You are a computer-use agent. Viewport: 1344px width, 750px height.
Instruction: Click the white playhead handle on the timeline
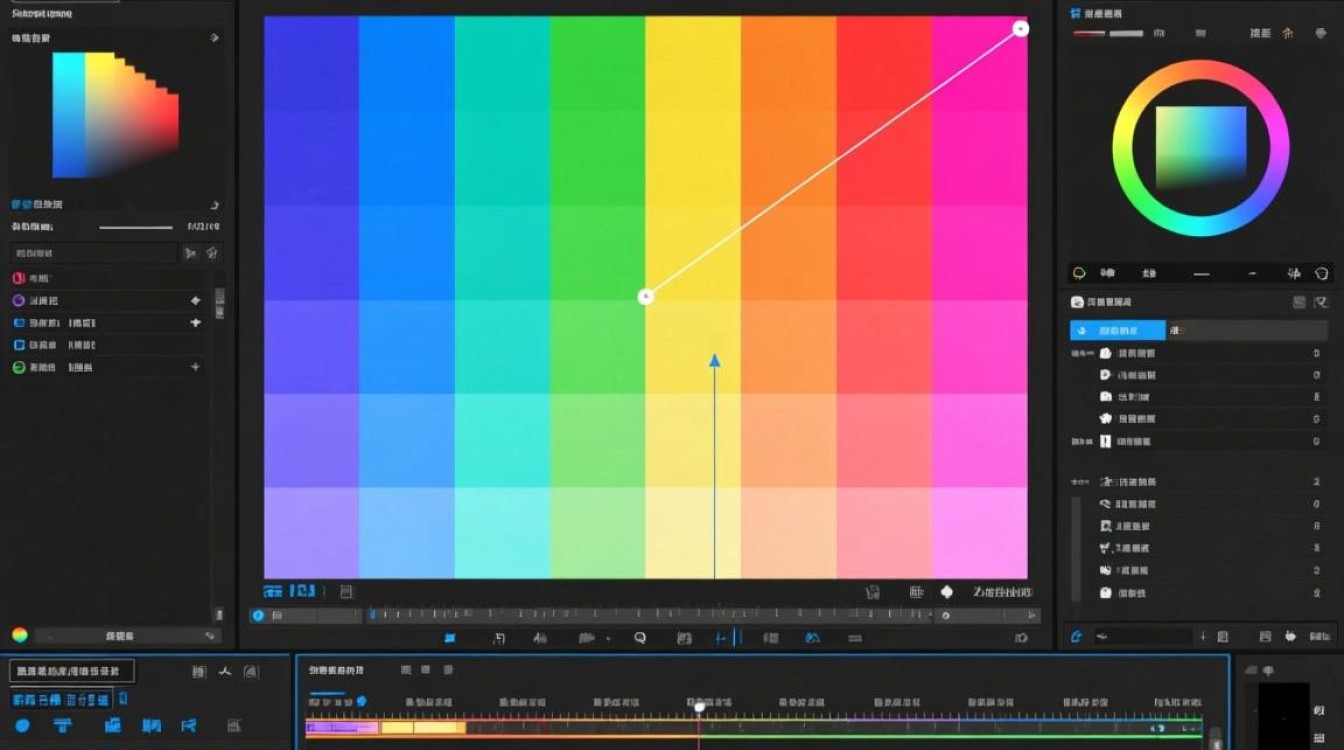tap(700, 707)
